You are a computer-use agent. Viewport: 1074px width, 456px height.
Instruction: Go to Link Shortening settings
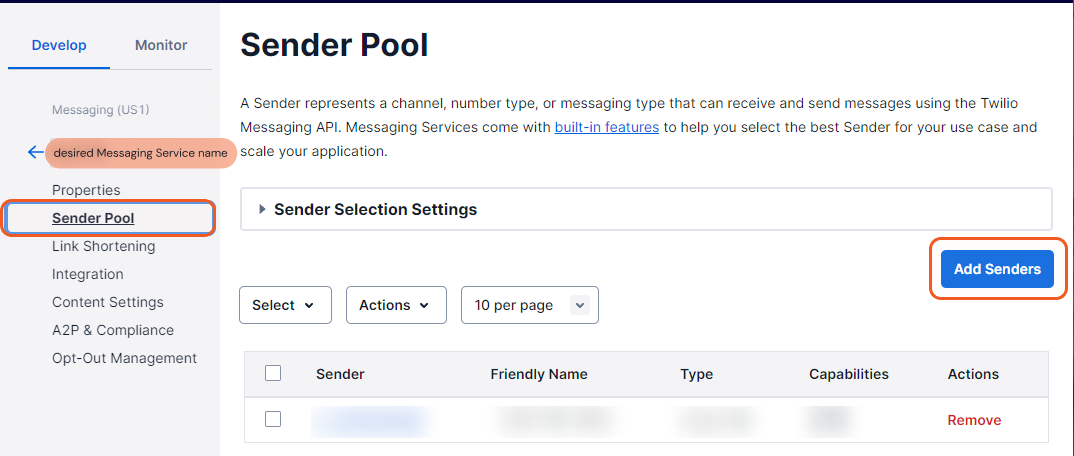pyautogui.click(x=104, y=246)
